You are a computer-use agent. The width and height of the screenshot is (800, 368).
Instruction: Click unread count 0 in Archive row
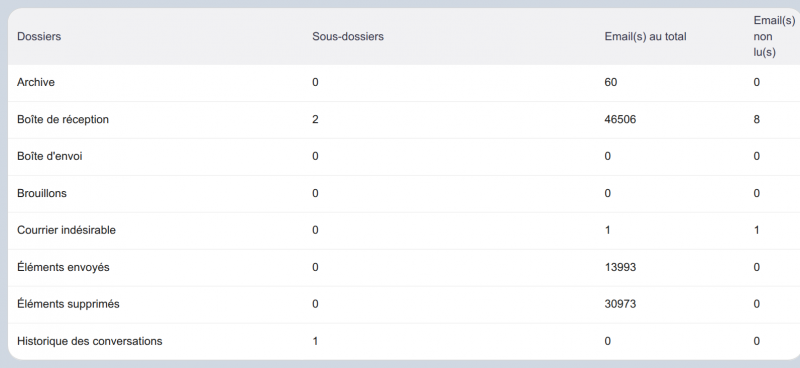click(757, 82)
